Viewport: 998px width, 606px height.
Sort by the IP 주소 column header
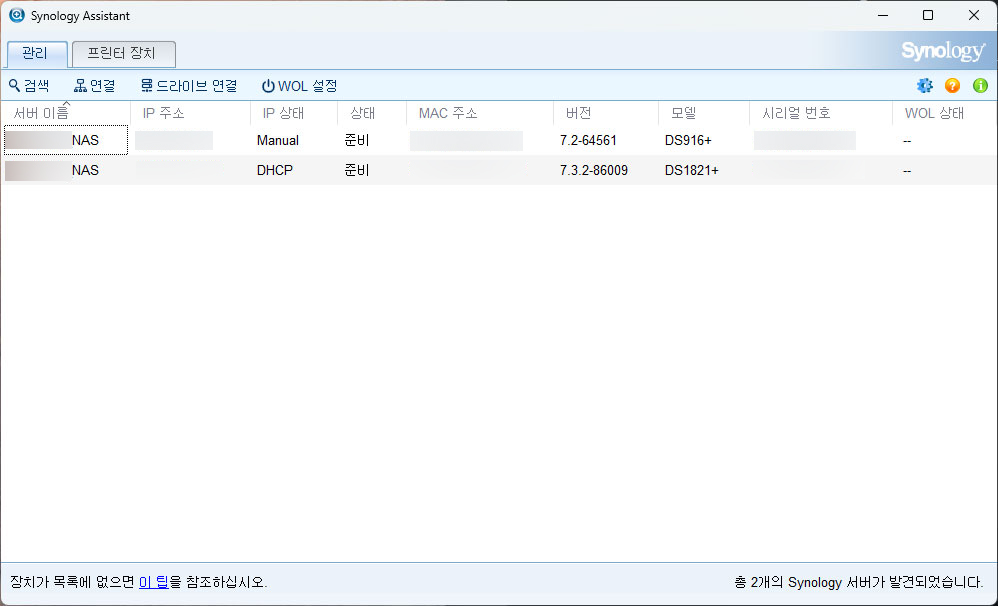point(190,113)
